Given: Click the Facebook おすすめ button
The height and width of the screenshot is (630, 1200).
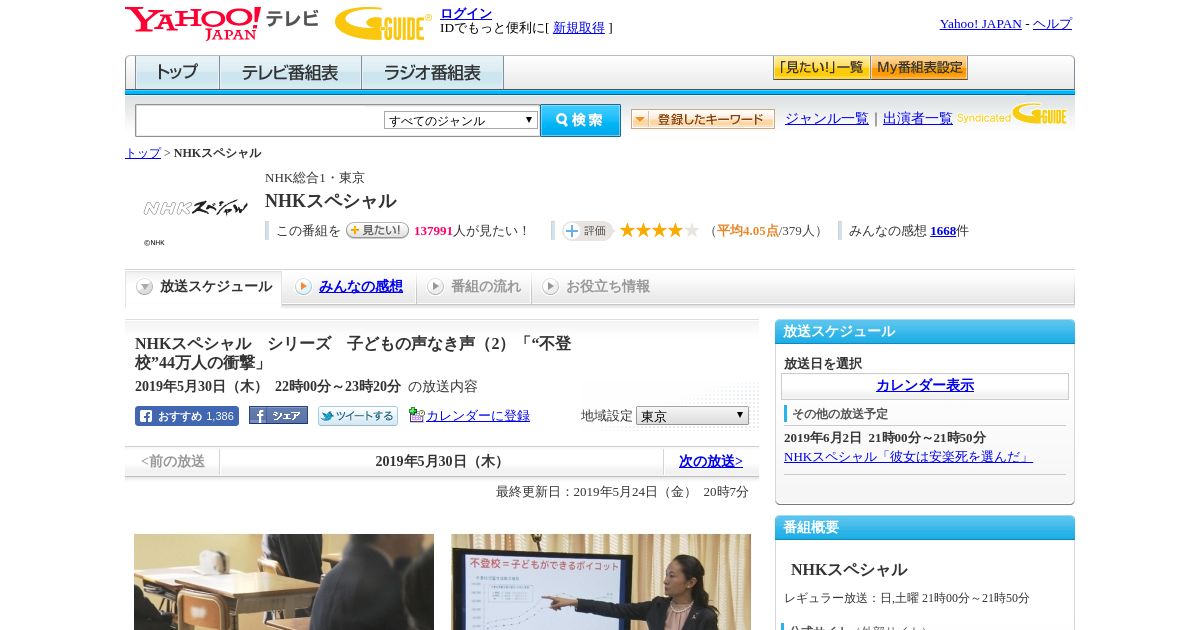Looking at the screenshot, I should (187, 416).
